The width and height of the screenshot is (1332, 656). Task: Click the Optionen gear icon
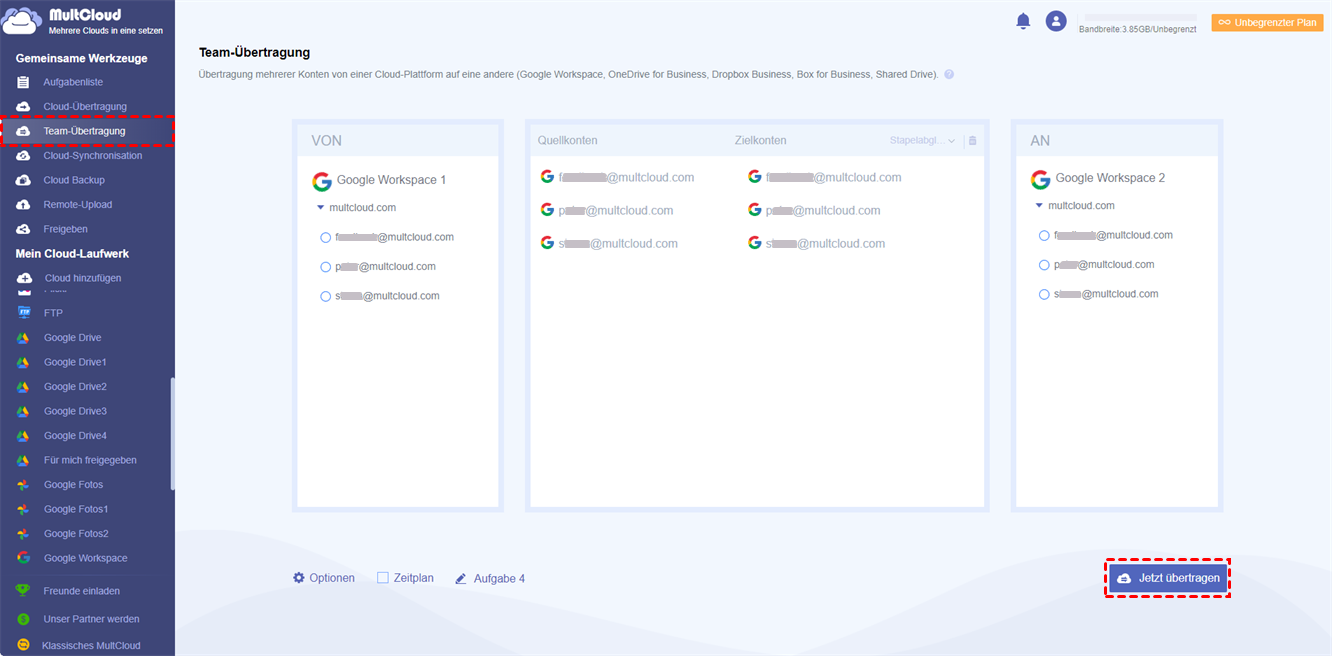[x=299, y=578]
